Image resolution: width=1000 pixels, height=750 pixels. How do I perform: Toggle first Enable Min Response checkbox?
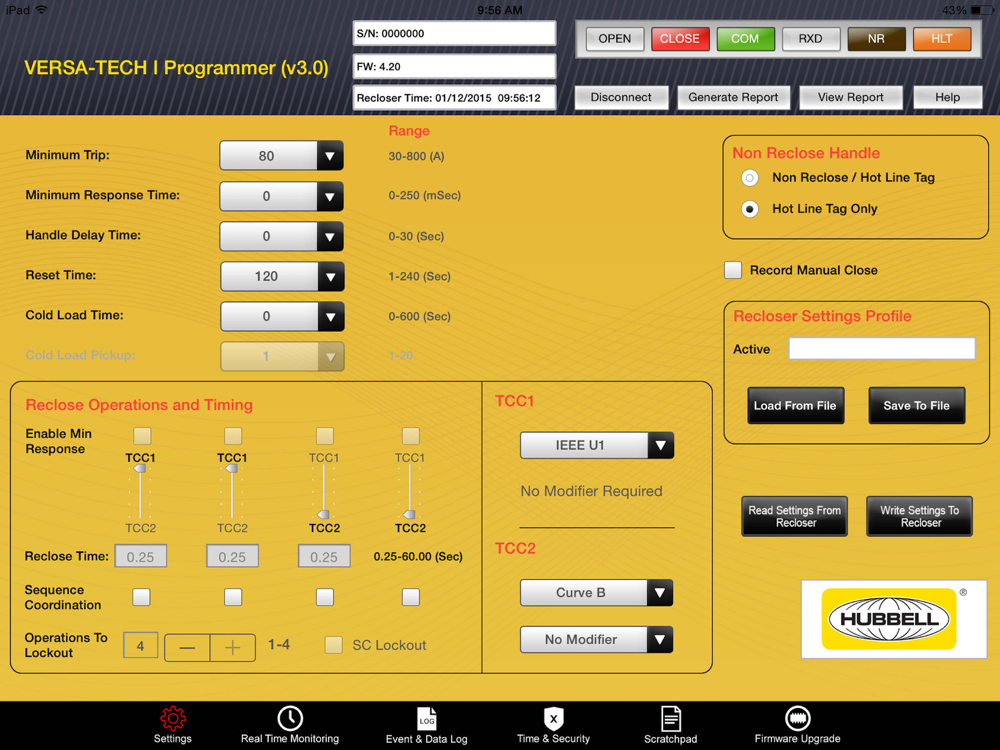[142, 436]
